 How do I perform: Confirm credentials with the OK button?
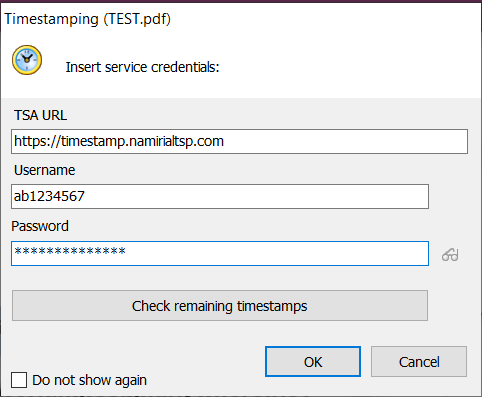[x=313, y=362]
